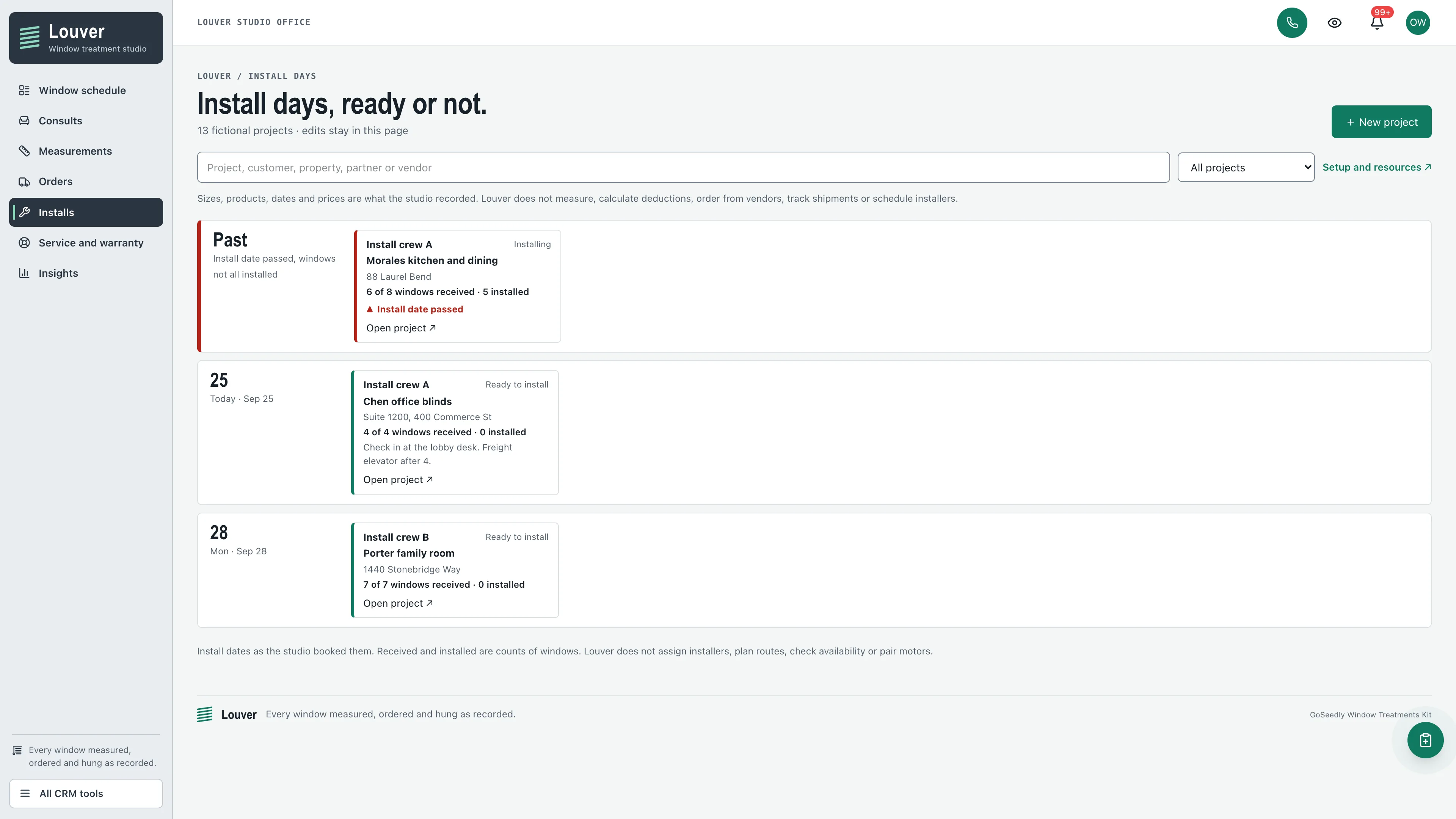Select Service and warranty menu item
Screen dimensions: 1456x819
(x=91, y=243)
